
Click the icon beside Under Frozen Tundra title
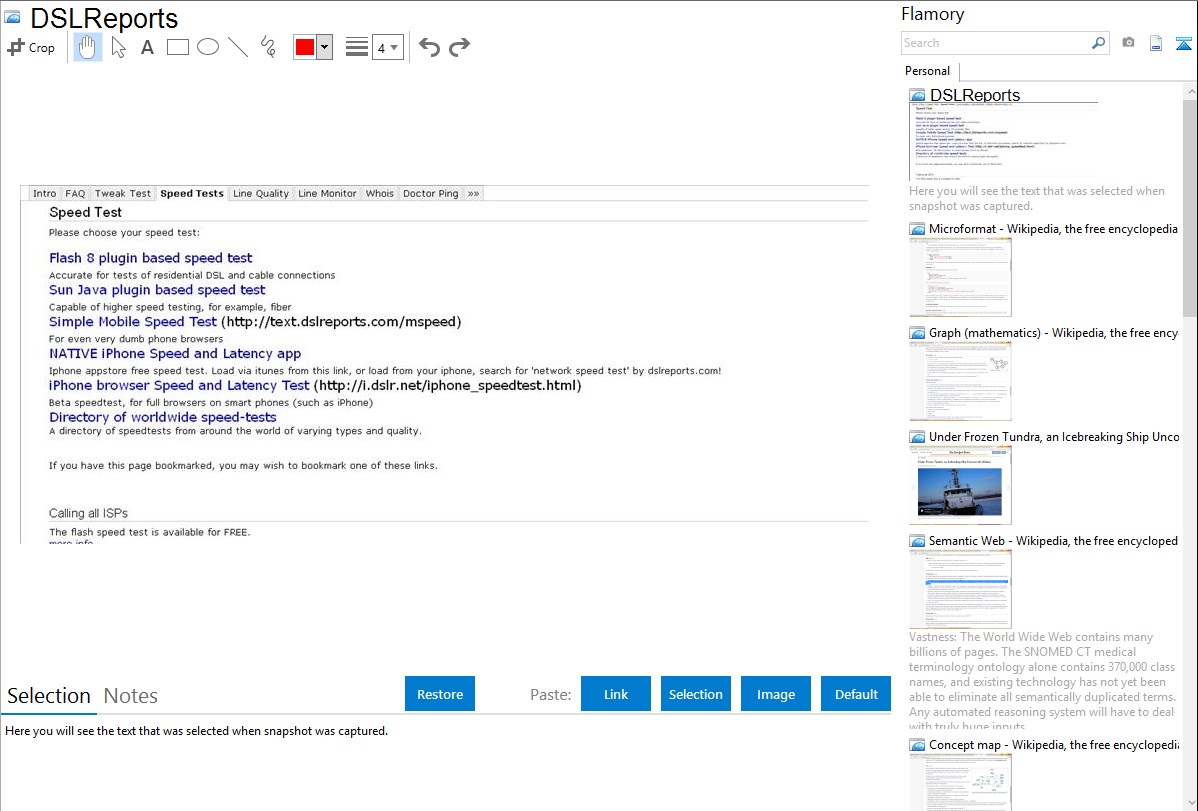click(917, 437)
